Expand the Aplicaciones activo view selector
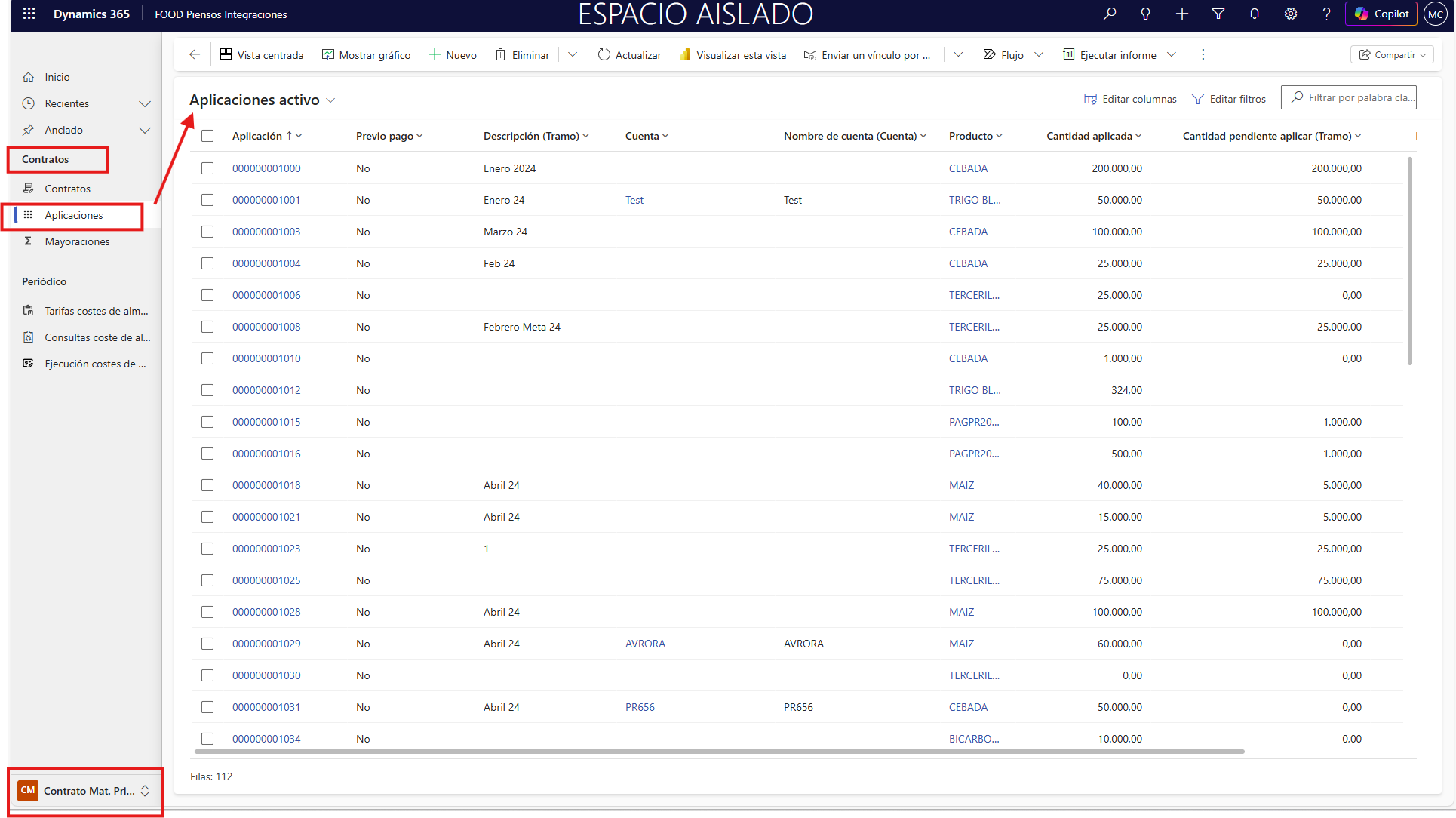The image size is (1456, 818). (x=330, y=100)
